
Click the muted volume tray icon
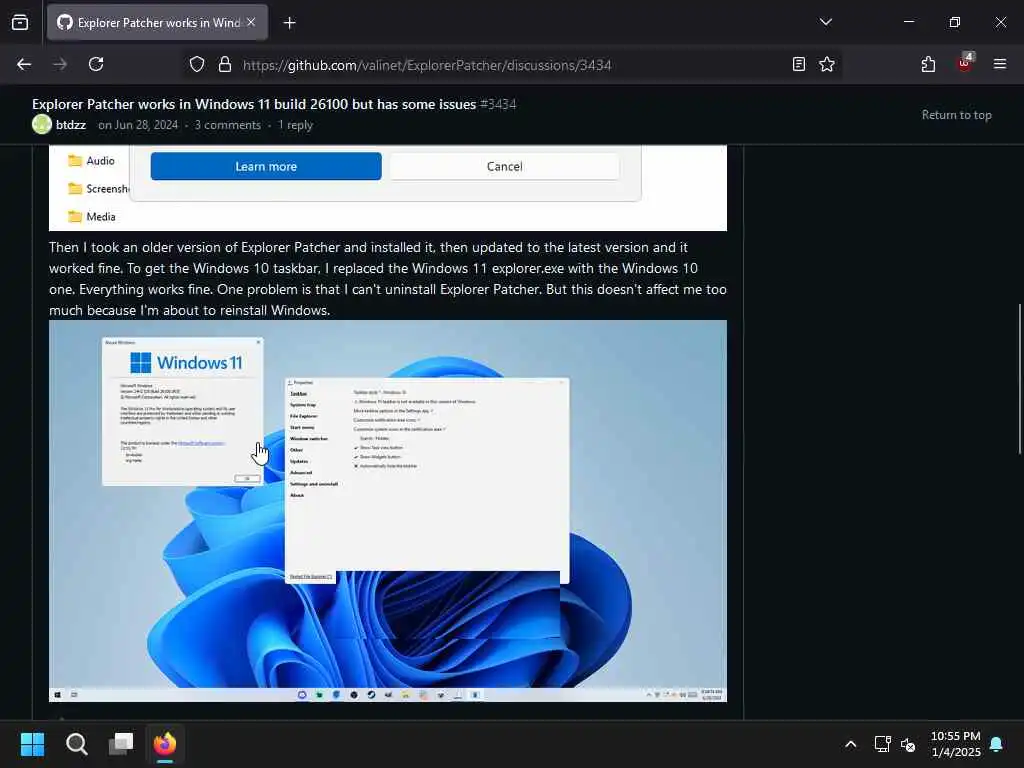pyautogui.click(x=908, y=744)
